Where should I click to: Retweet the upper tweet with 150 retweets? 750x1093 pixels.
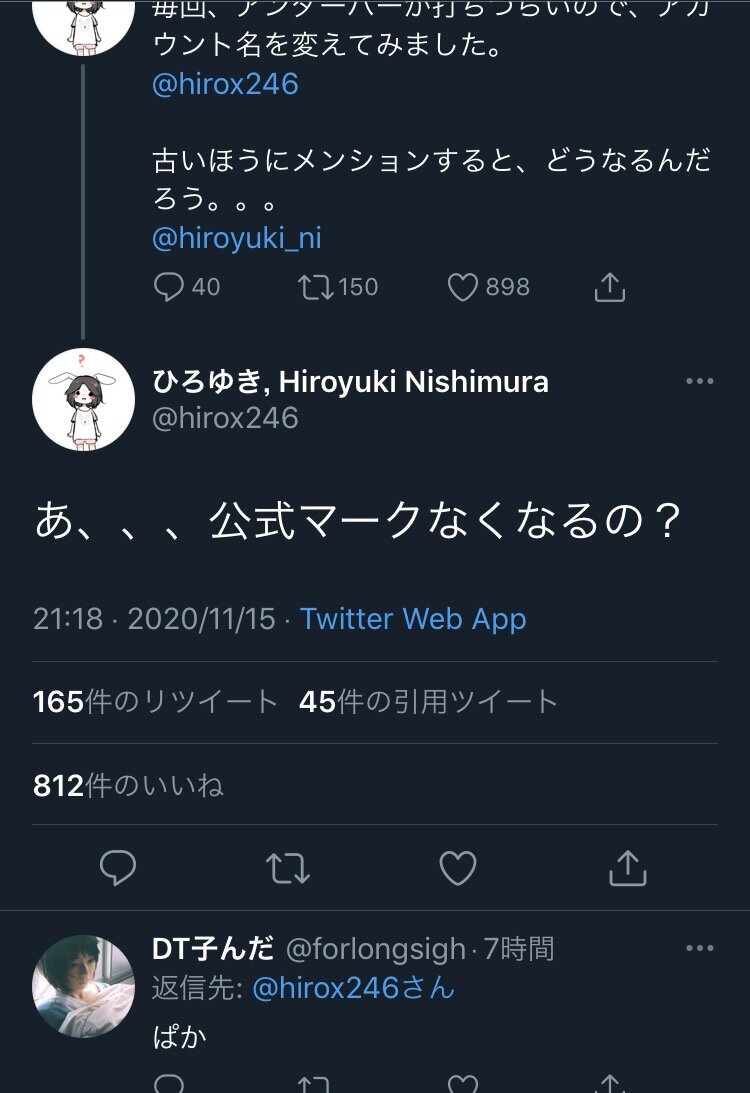(x=337, y=288)
